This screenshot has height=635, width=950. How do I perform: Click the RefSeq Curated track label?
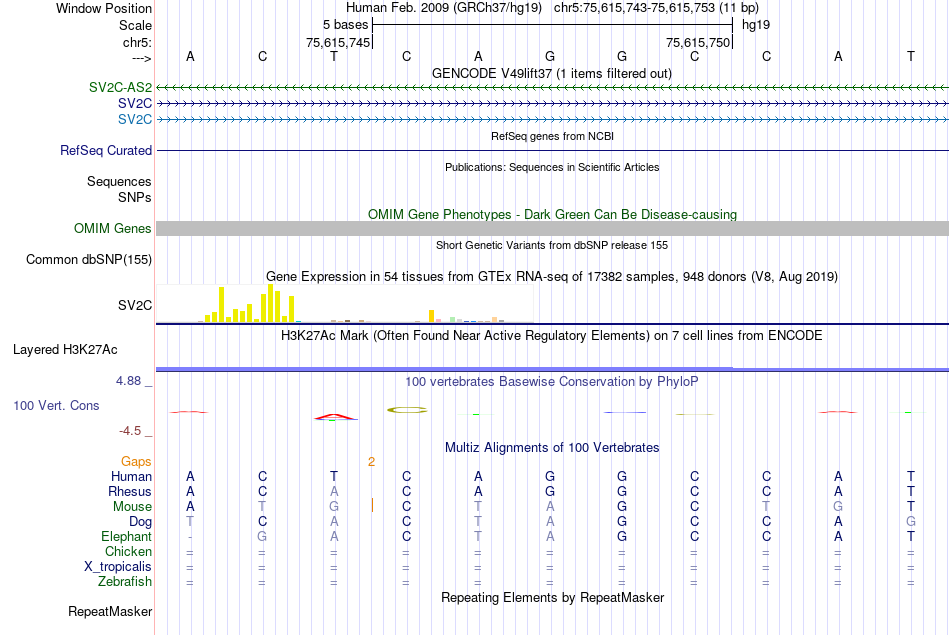tap(105, 150)
